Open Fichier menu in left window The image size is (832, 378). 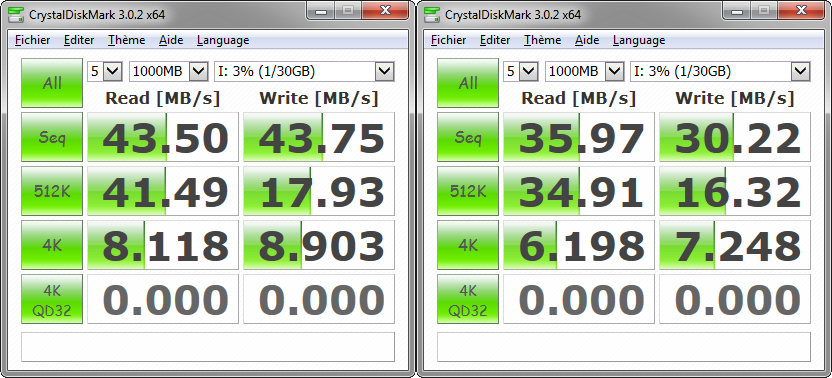(x=32, y=40)
